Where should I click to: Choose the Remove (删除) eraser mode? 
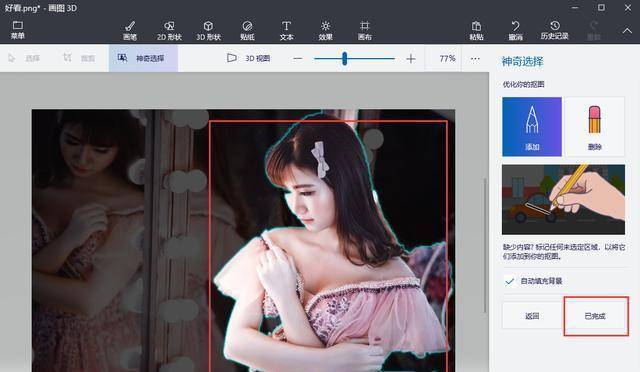[x=595, y=127]
